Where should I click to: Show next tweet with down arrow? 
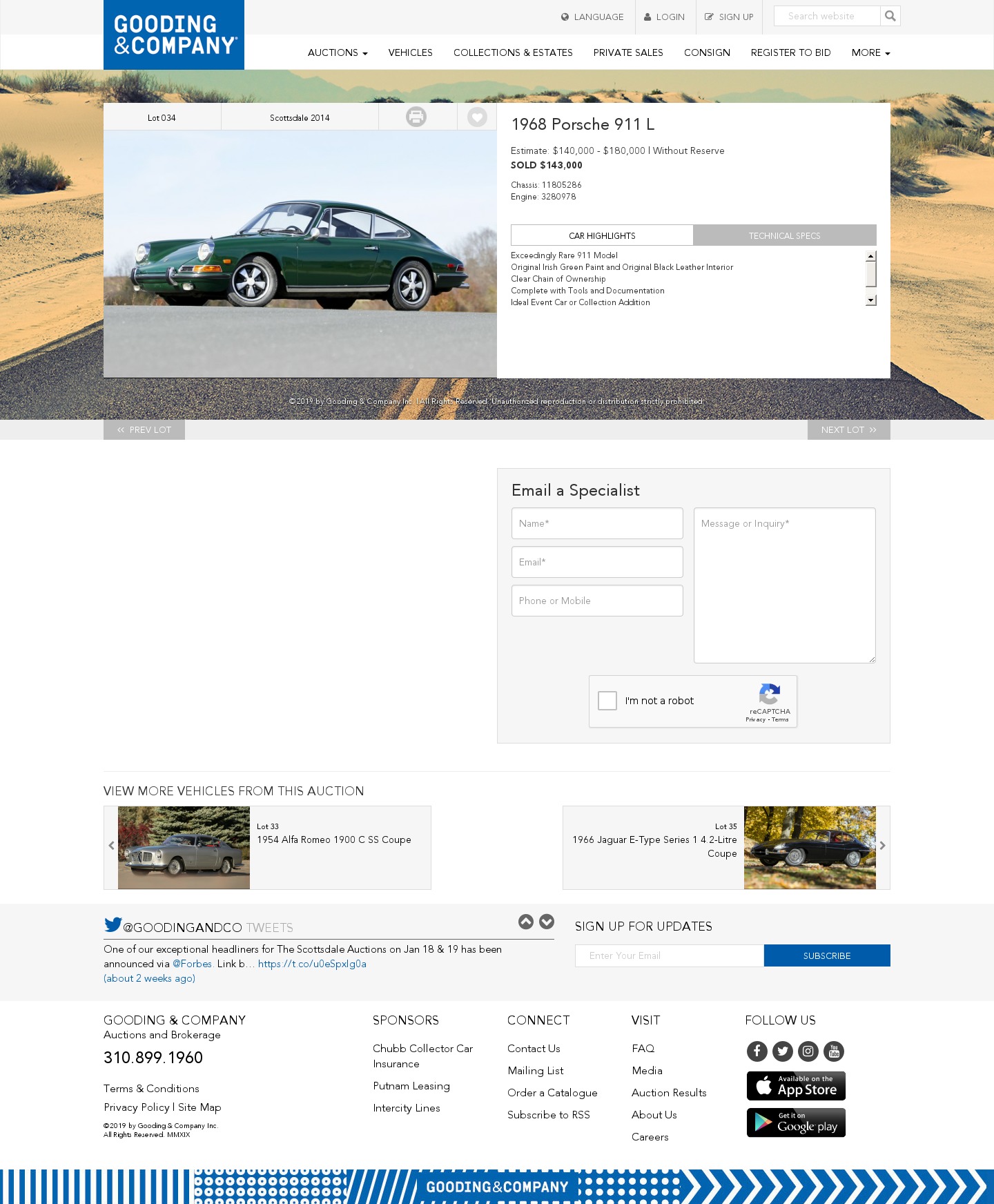click(x=547, y=922)
